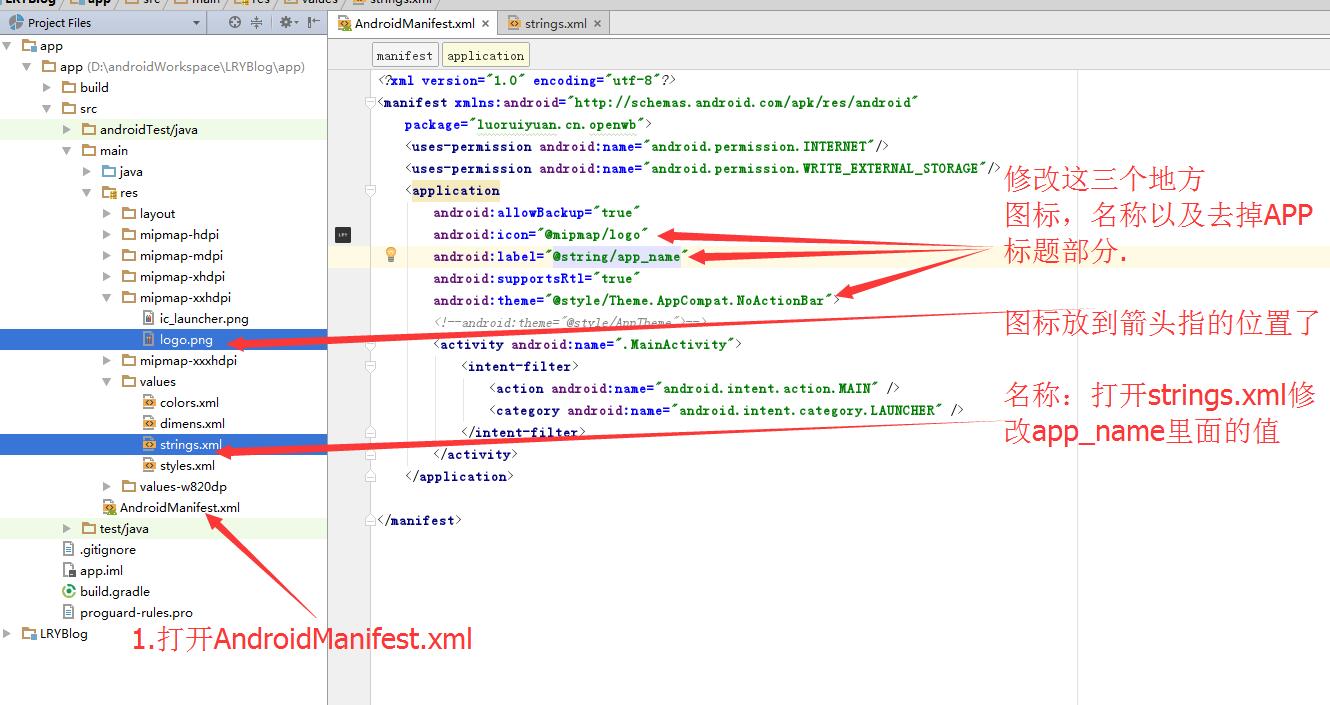Expand the mipmap-xxxhdpi folder
The height and width of the screenshot is (705, 1330).
[x=107, y=360]
